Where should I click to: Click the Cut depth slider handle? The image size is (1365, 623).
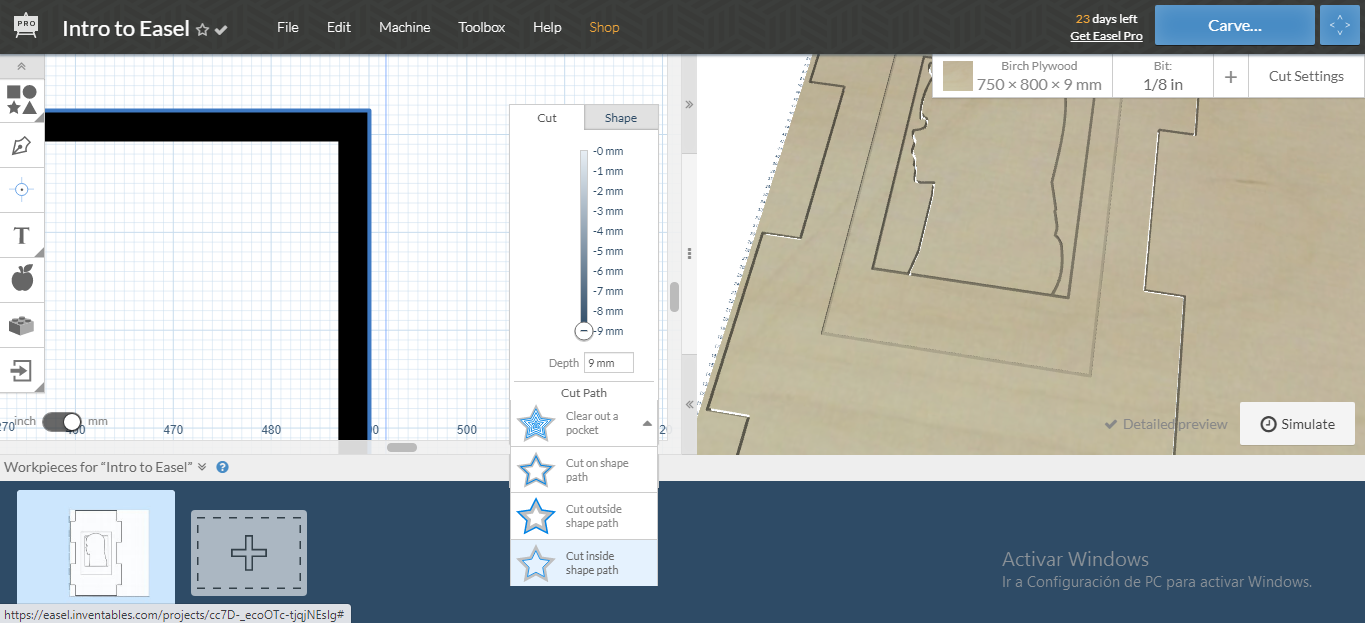(584, 331)
